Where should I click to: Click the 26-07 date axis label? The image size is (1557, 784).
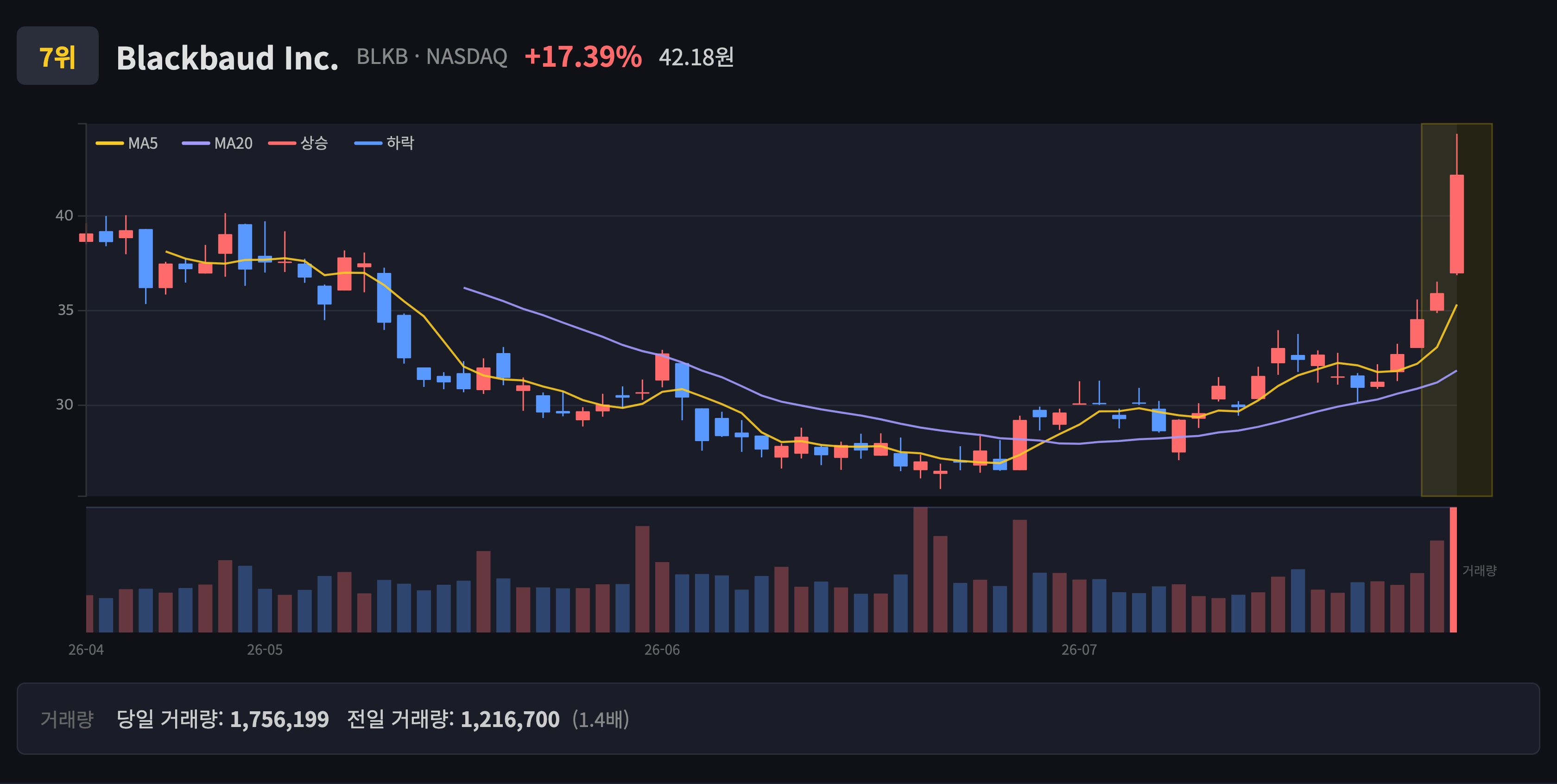coord(1079,650)
